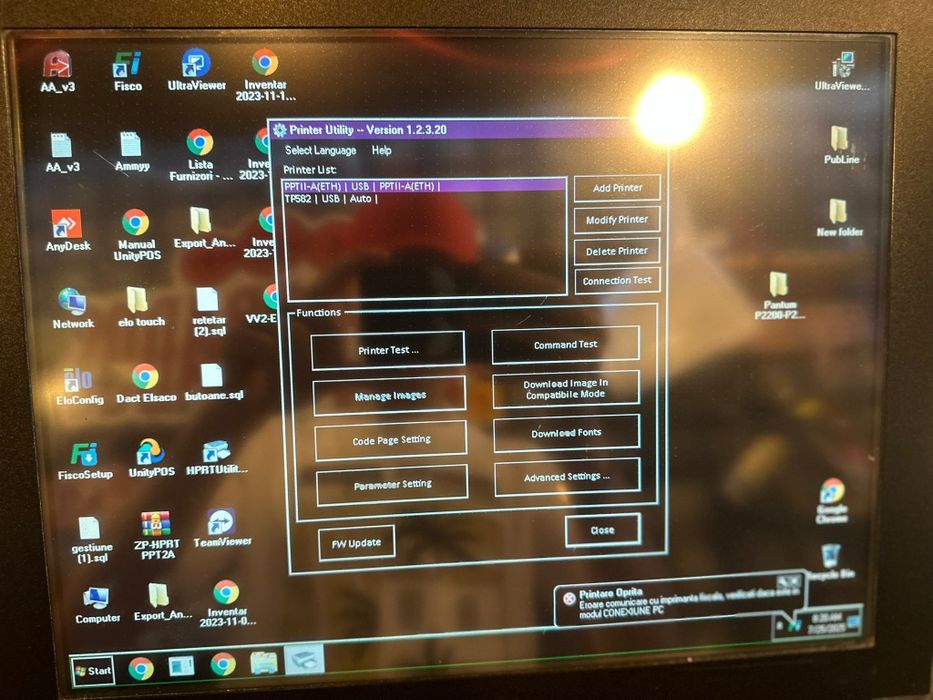
Task: Click the Download Fonts button
Action: pyautogui.click(x=566, y=433)
